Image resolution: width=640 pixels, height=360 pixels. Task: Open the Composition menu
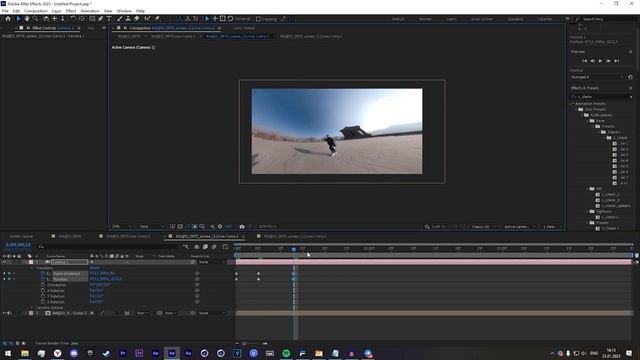click(36, 11)
